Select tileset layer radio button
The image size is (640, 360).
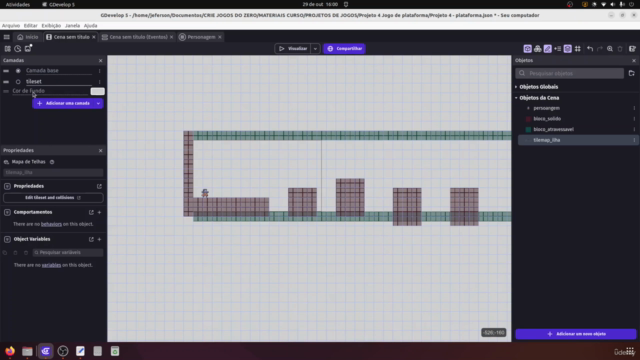[x=18, y=81]
